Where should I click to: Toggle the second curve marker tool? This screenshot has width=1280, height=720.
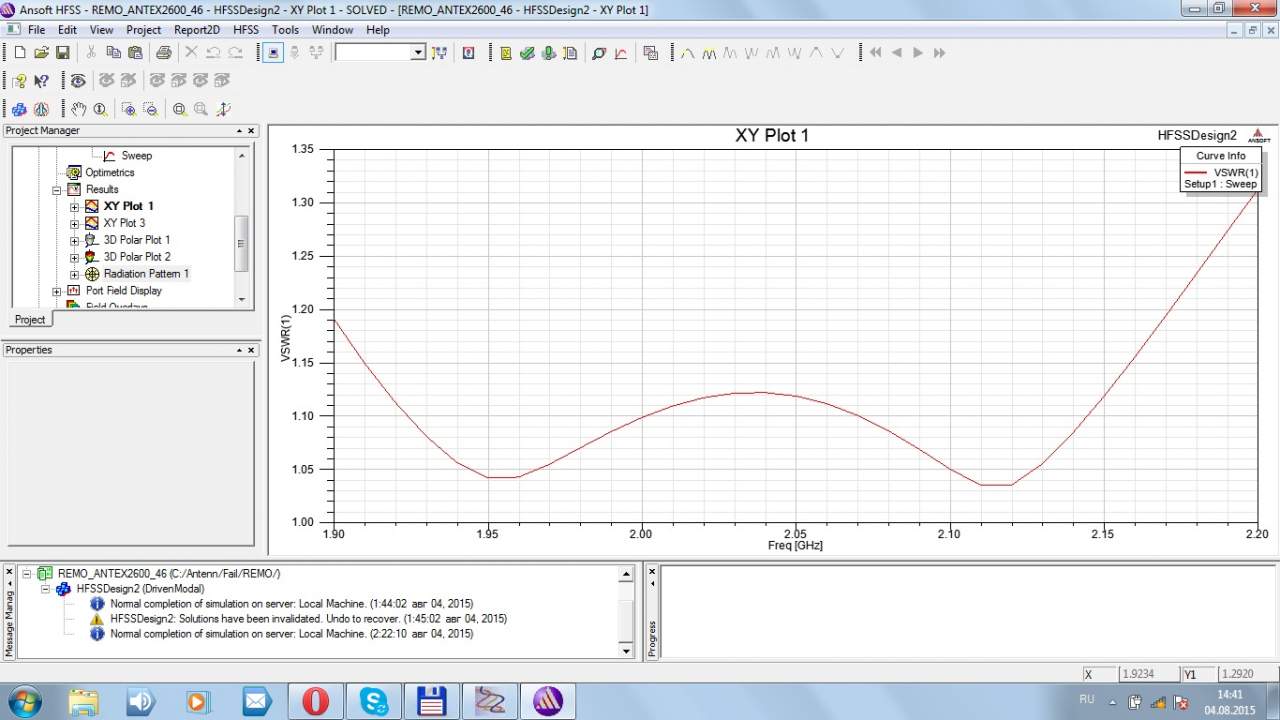click(709, 53)
